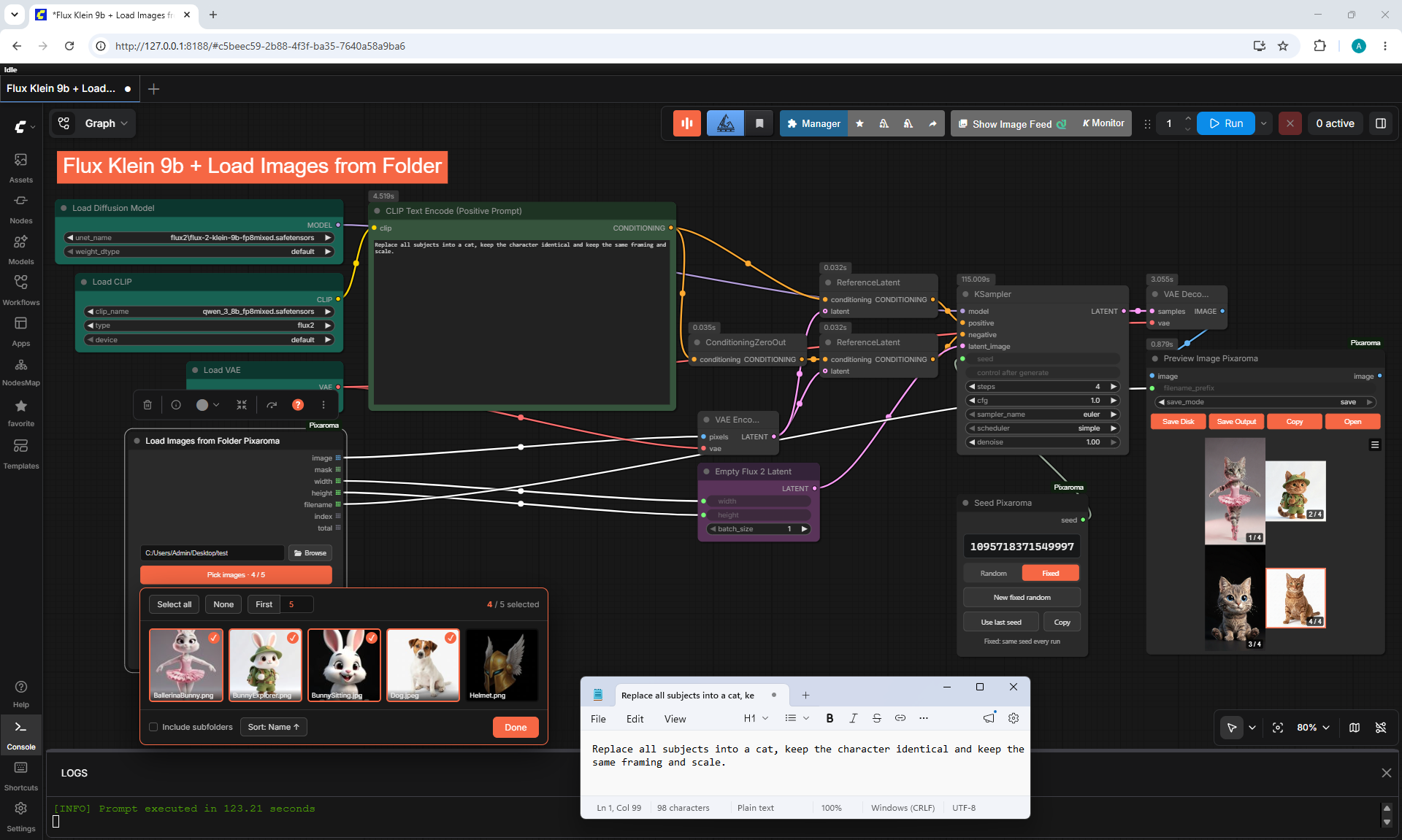Open the Workflows sidebar panel
This screenshot has width=1402, height=840.
(x=21, y=290)
